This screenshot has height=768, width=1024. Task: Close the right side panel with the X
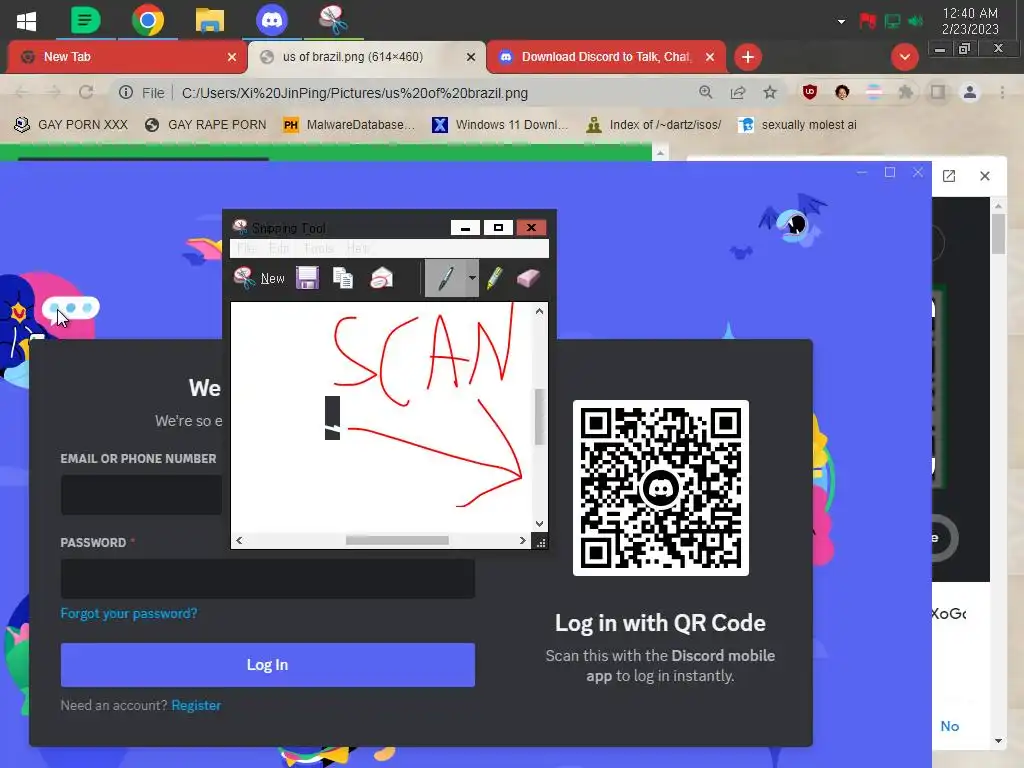985,176
